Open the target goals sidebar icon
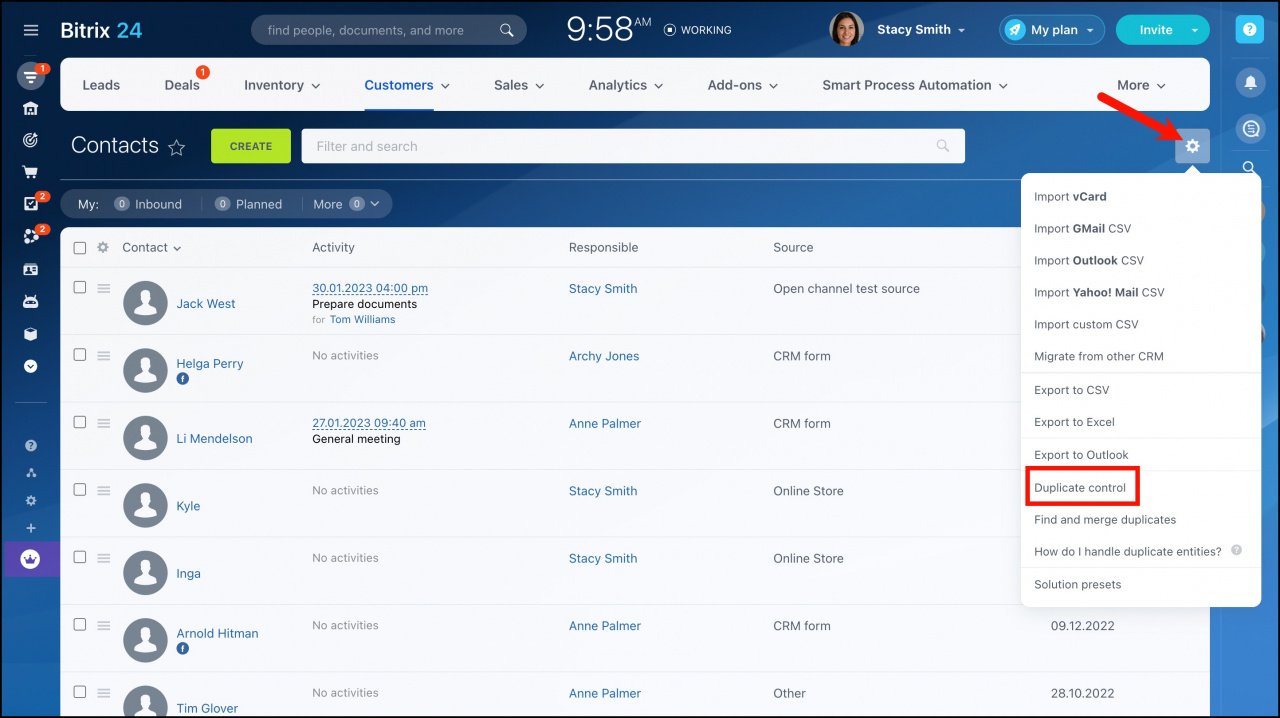1280x718 pixels. [31, 140]
